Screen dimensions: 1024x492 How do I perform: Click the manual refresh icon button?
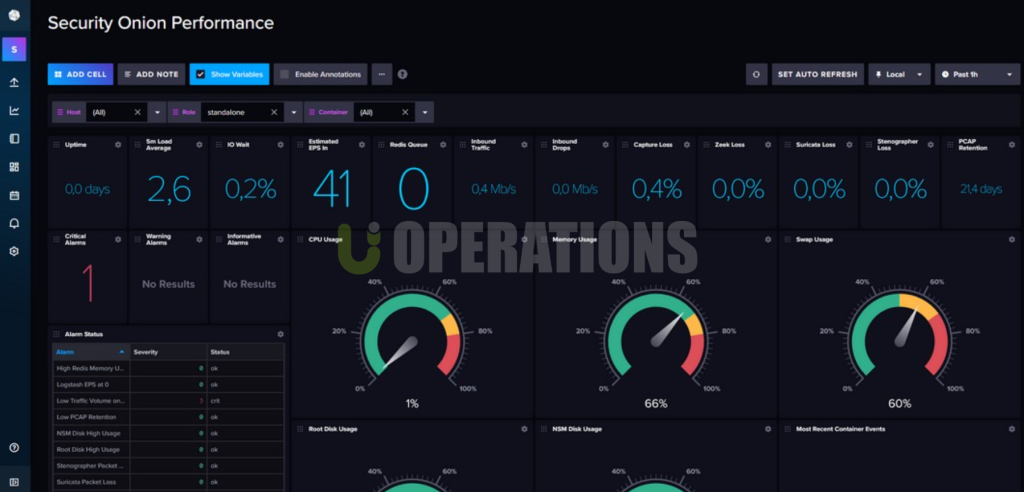tap(756, 74)
